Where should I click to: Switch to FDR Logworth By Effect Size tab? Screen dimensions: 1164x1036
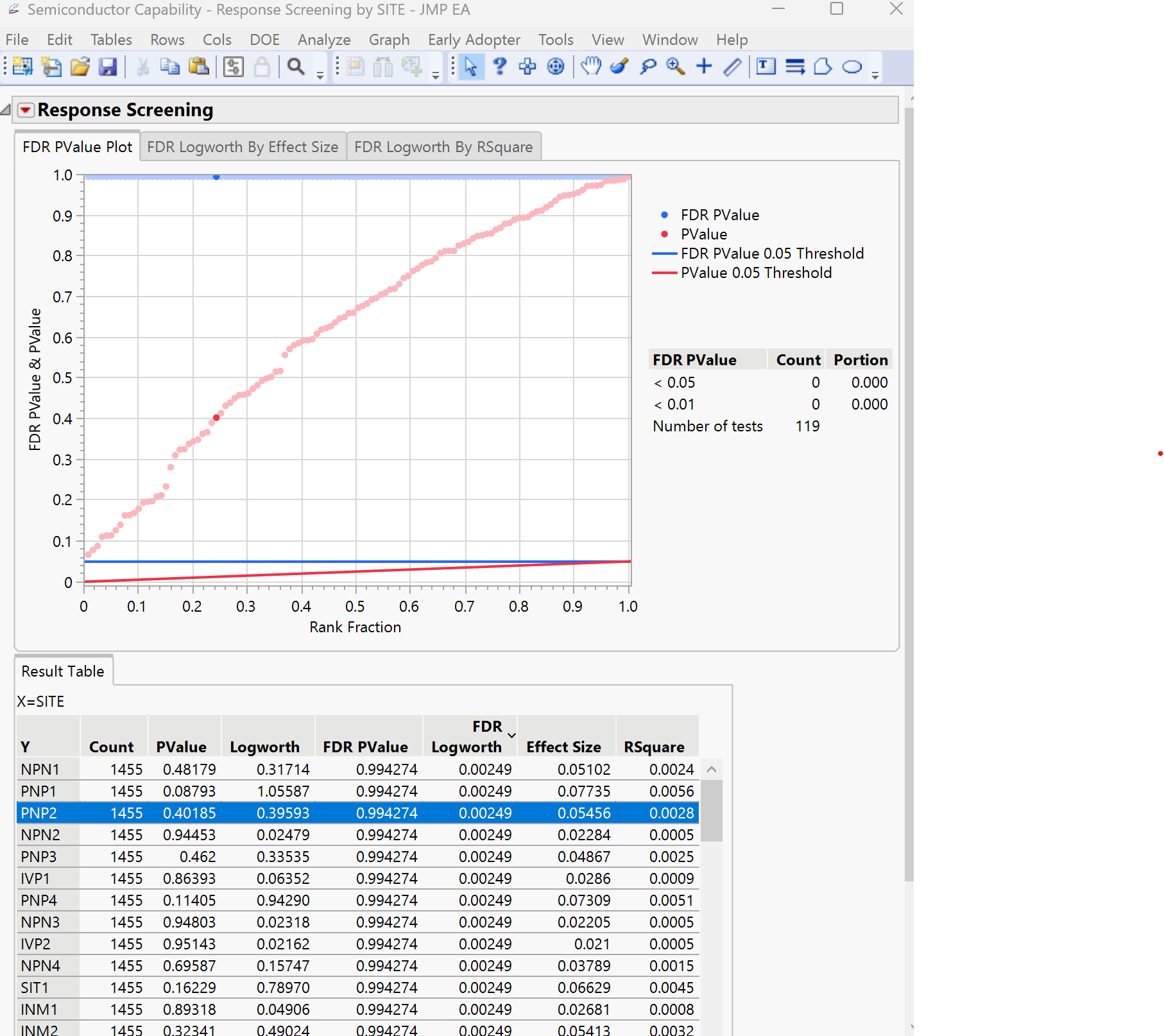pyautogui.click(x=243, y=147)
